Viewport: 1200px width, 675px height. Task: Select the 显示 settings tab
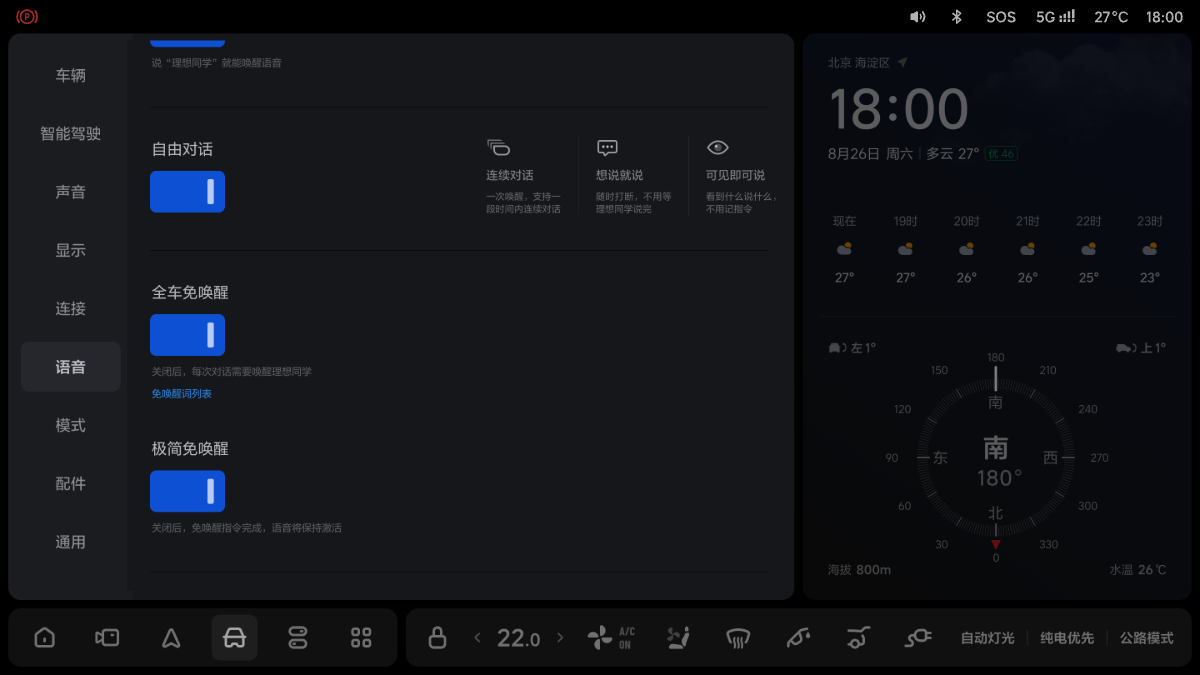pos(71,250)
